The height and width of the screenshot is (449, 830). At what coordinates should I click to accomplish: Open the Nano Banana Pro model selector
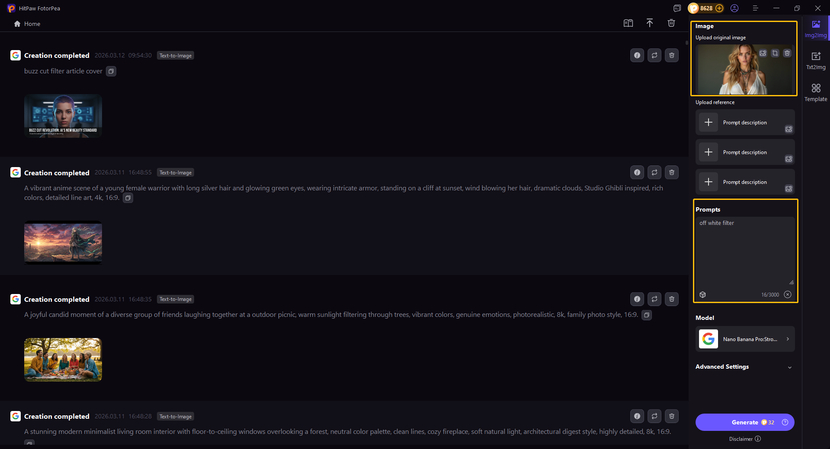coord(745,339)
